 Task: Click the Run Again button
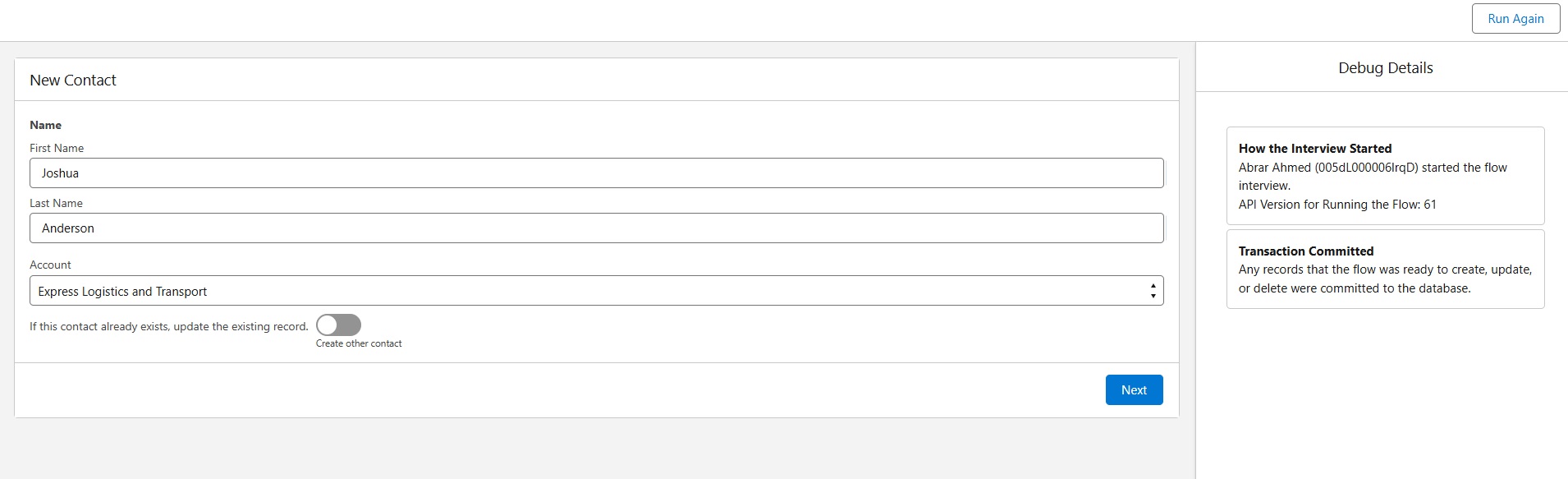coord(1515,18)
